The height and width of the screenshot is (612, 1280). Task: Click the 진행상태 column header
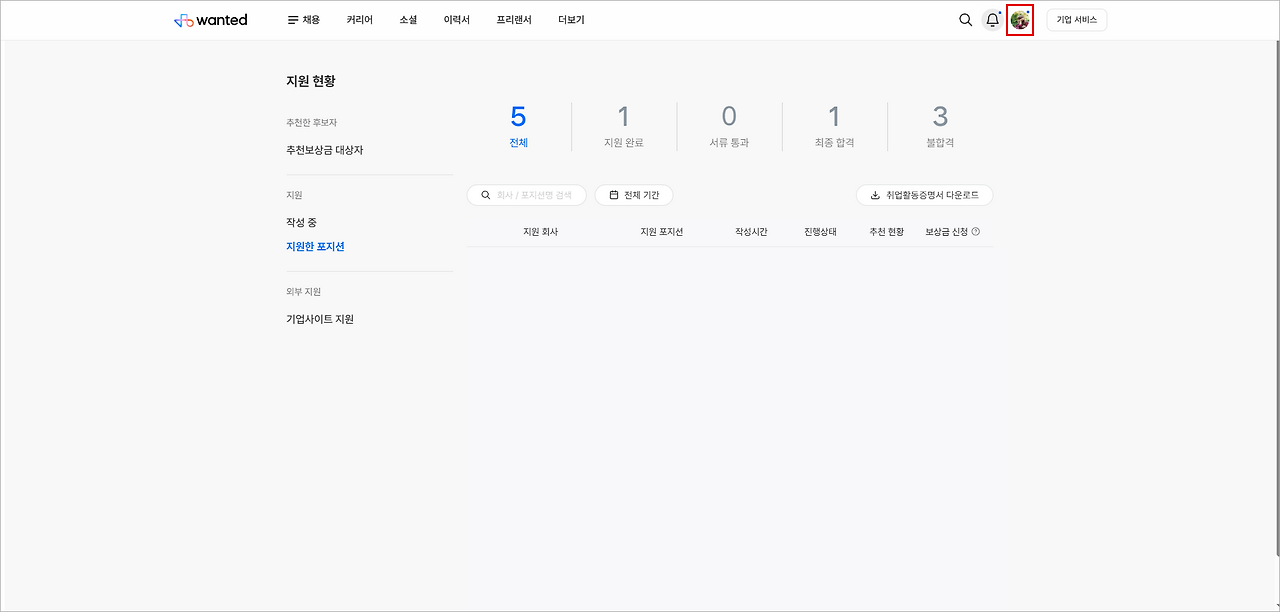(x=820, y=232)
